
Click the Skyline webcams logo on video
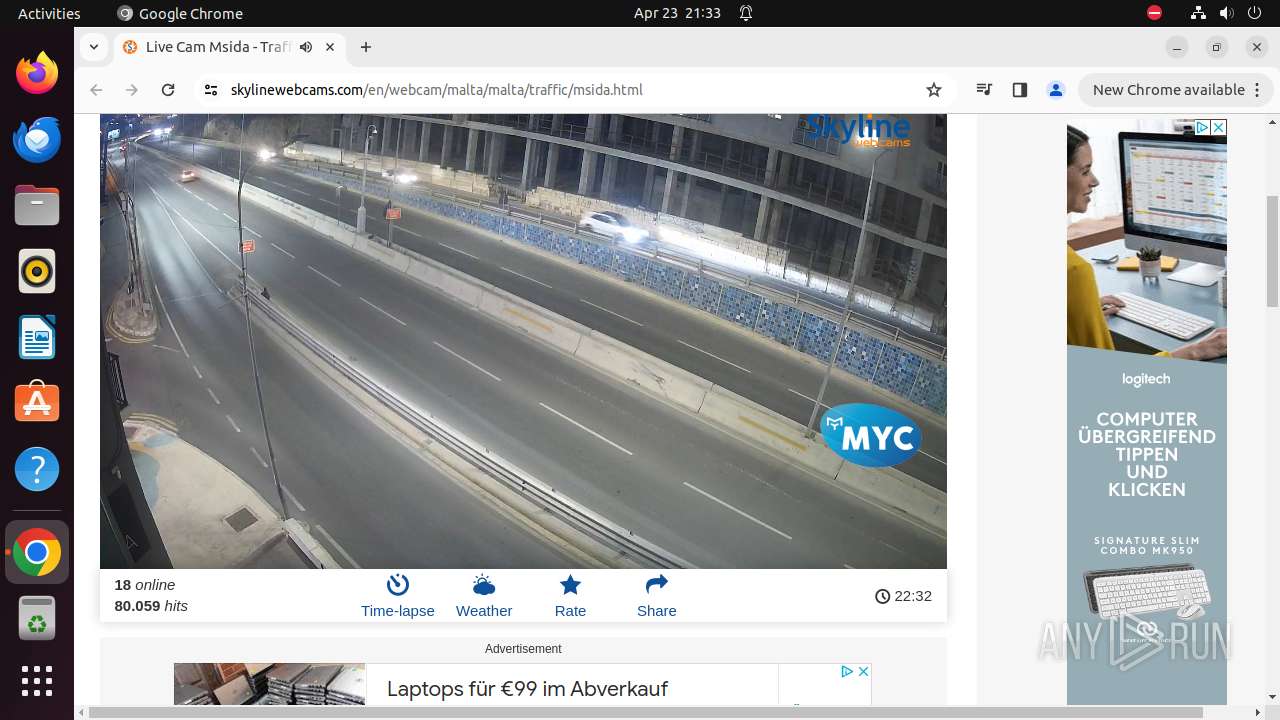858,130
